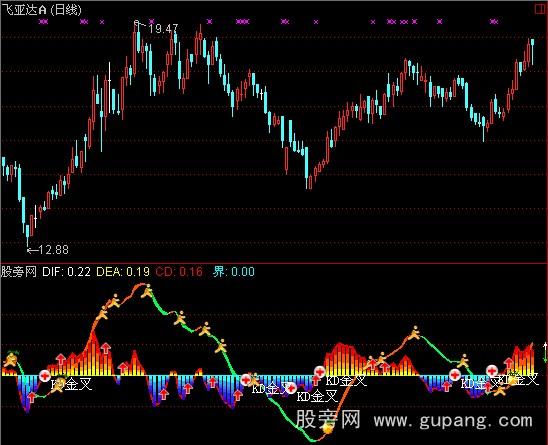Screen dimensions: 548x445
Task: Select the chart title 飞亚达A (日线)
Action: (42, 9)
